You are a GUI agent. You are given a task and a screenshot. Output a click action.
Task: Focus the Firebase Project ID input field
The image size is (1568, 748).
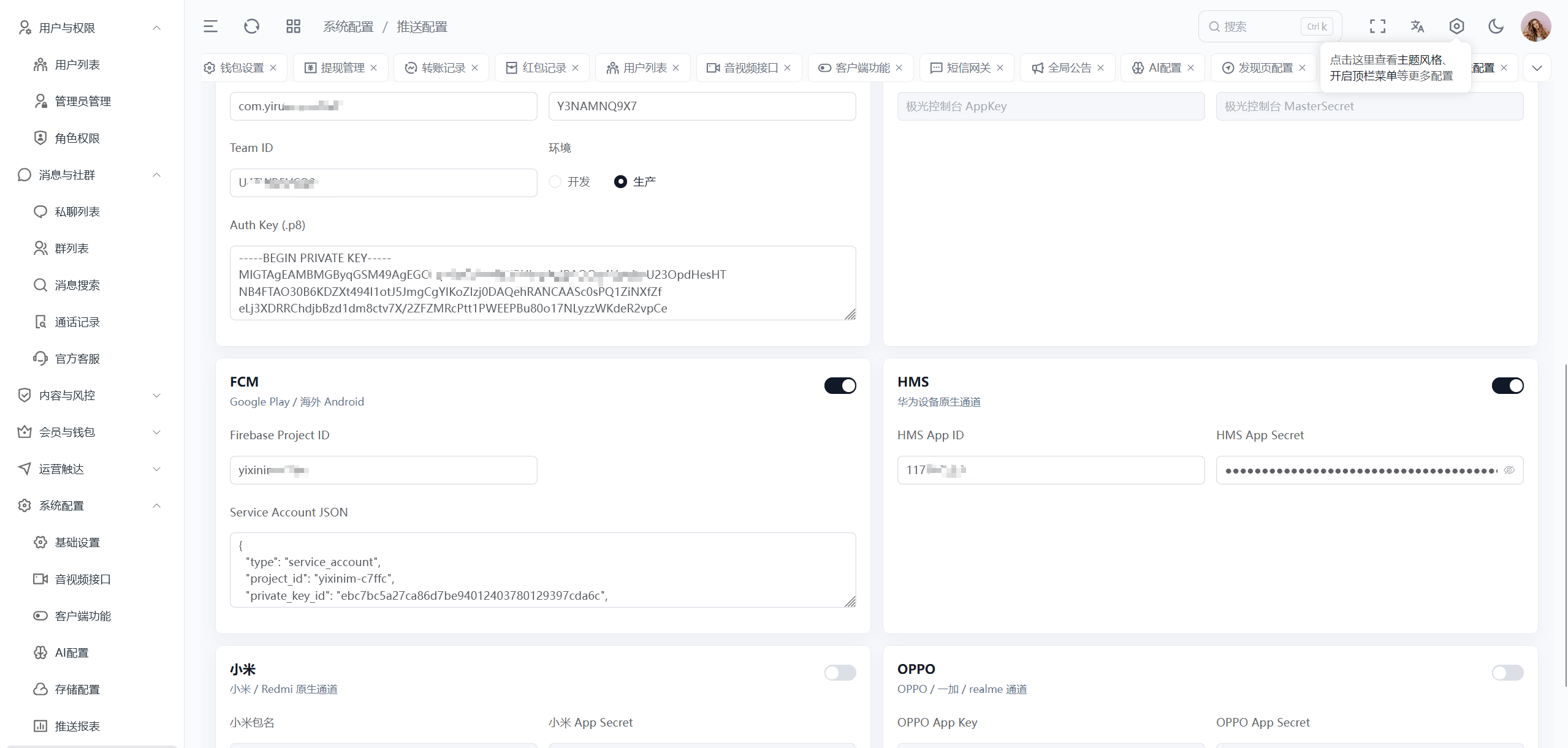[x=383, y=470]
